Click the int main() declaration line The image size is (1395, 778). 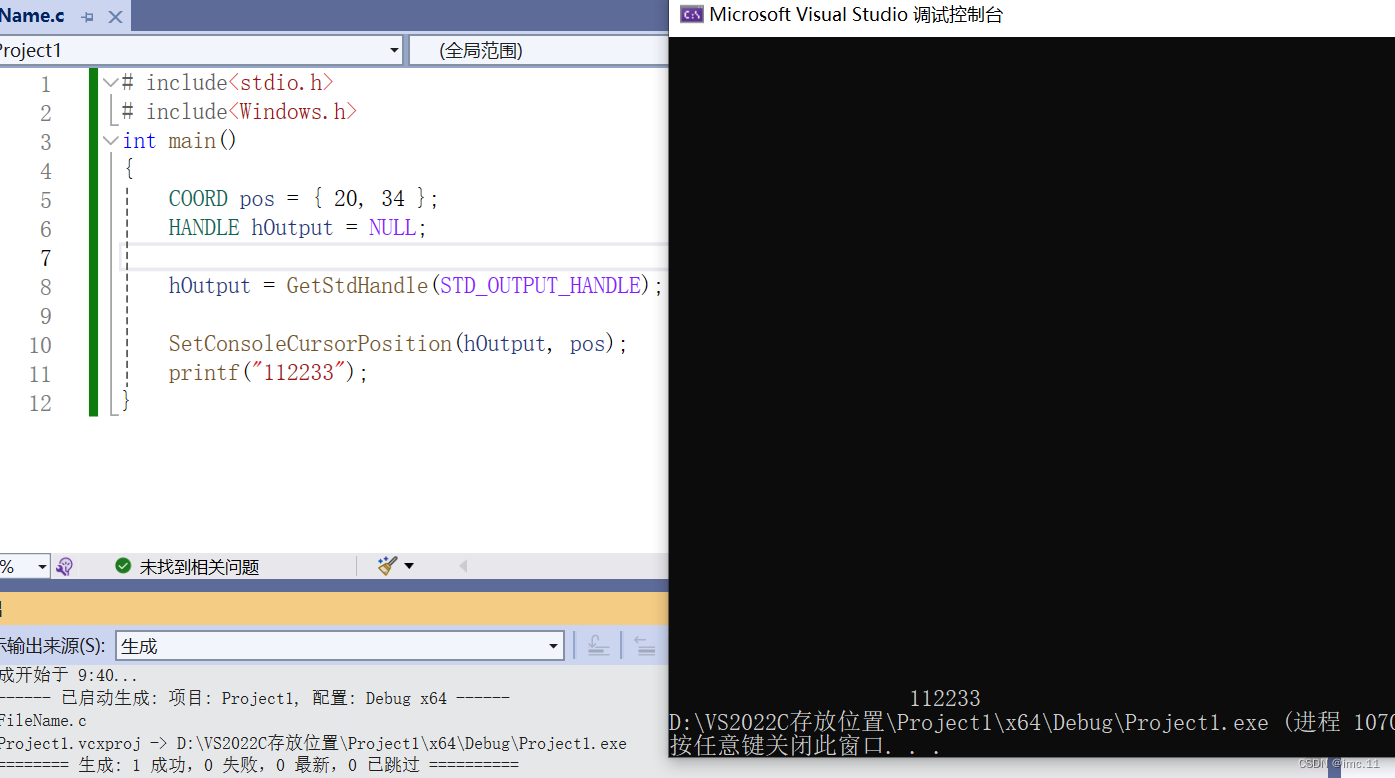click(180, 141)
